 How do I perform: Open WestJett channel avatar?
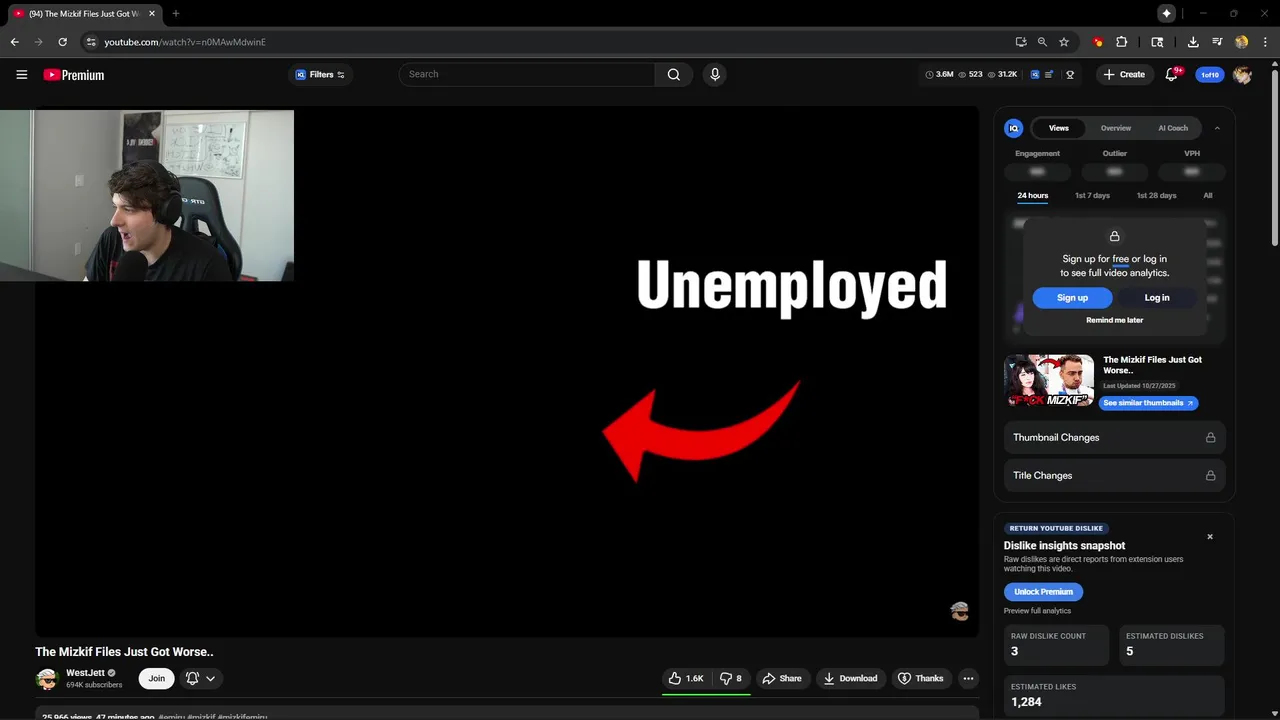coord(47,679)
